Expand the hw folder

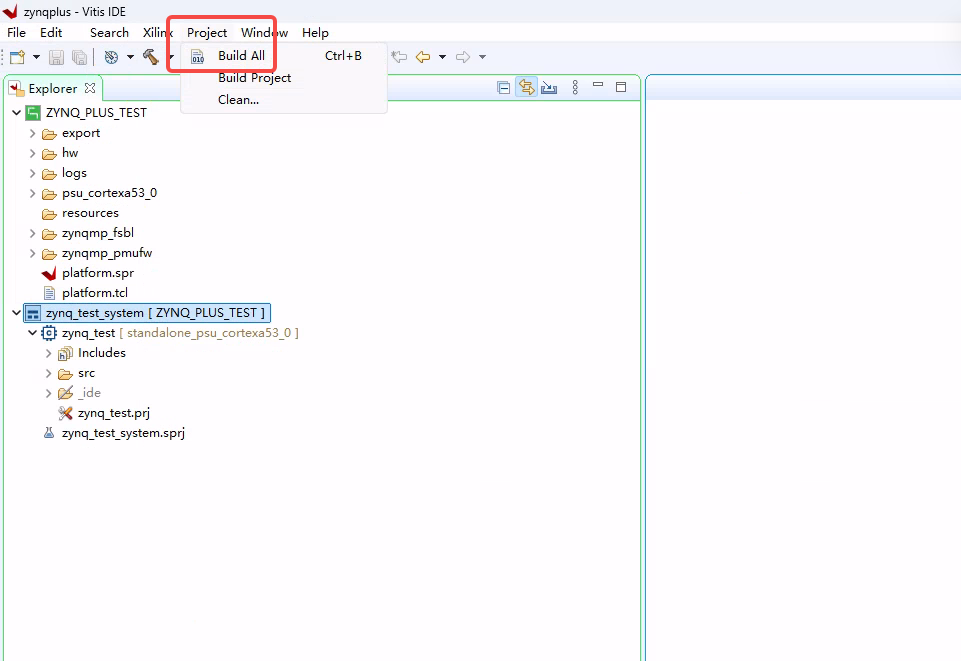[x=32, y=153]
